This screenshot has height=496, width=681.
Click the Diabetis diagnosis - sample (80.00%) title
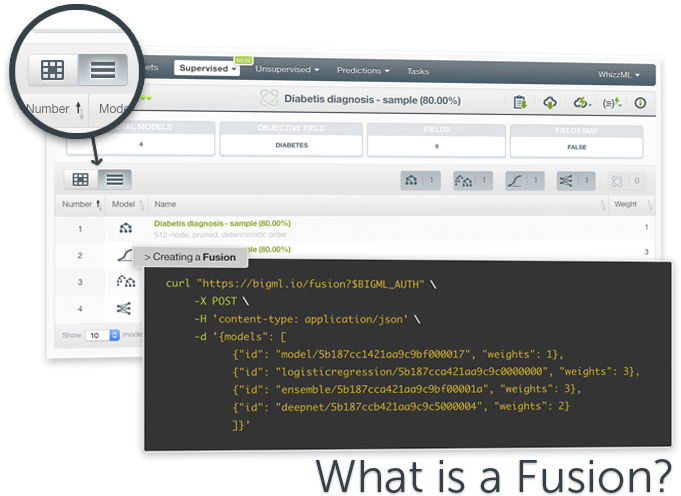(x=372, y=99)
